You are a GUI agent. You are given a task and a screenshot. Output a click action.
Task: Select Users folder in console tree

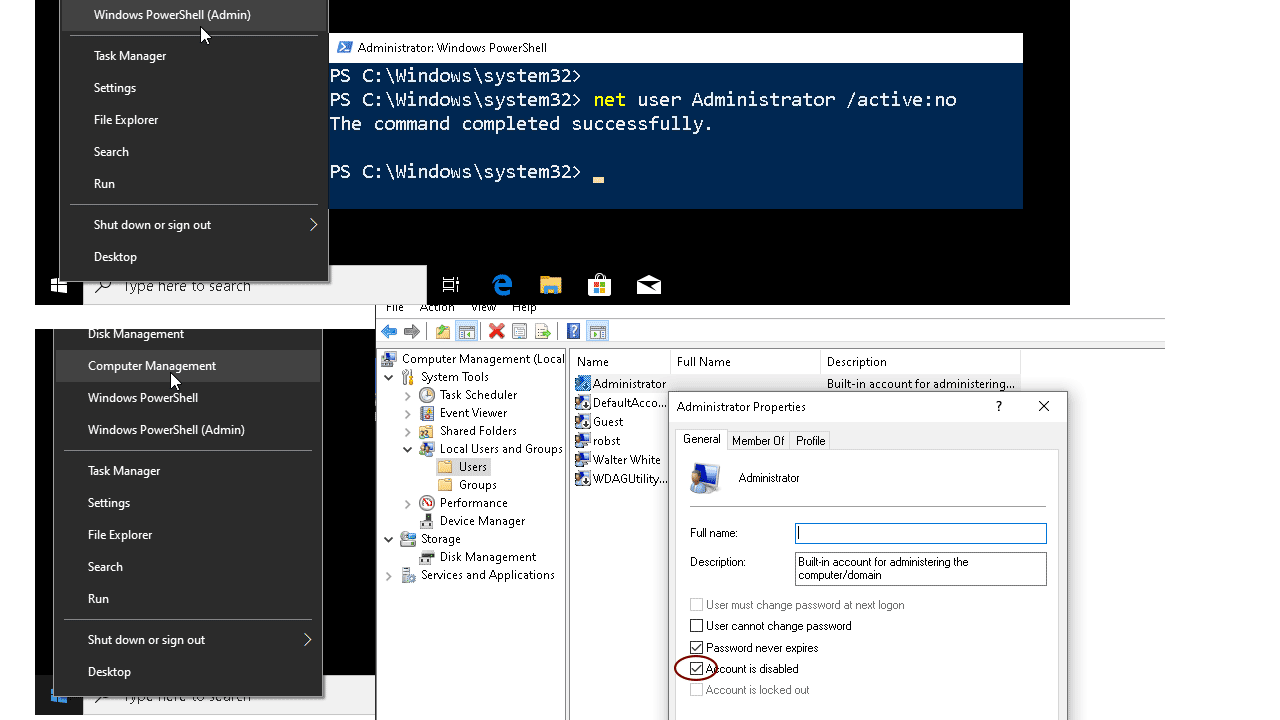463,467
